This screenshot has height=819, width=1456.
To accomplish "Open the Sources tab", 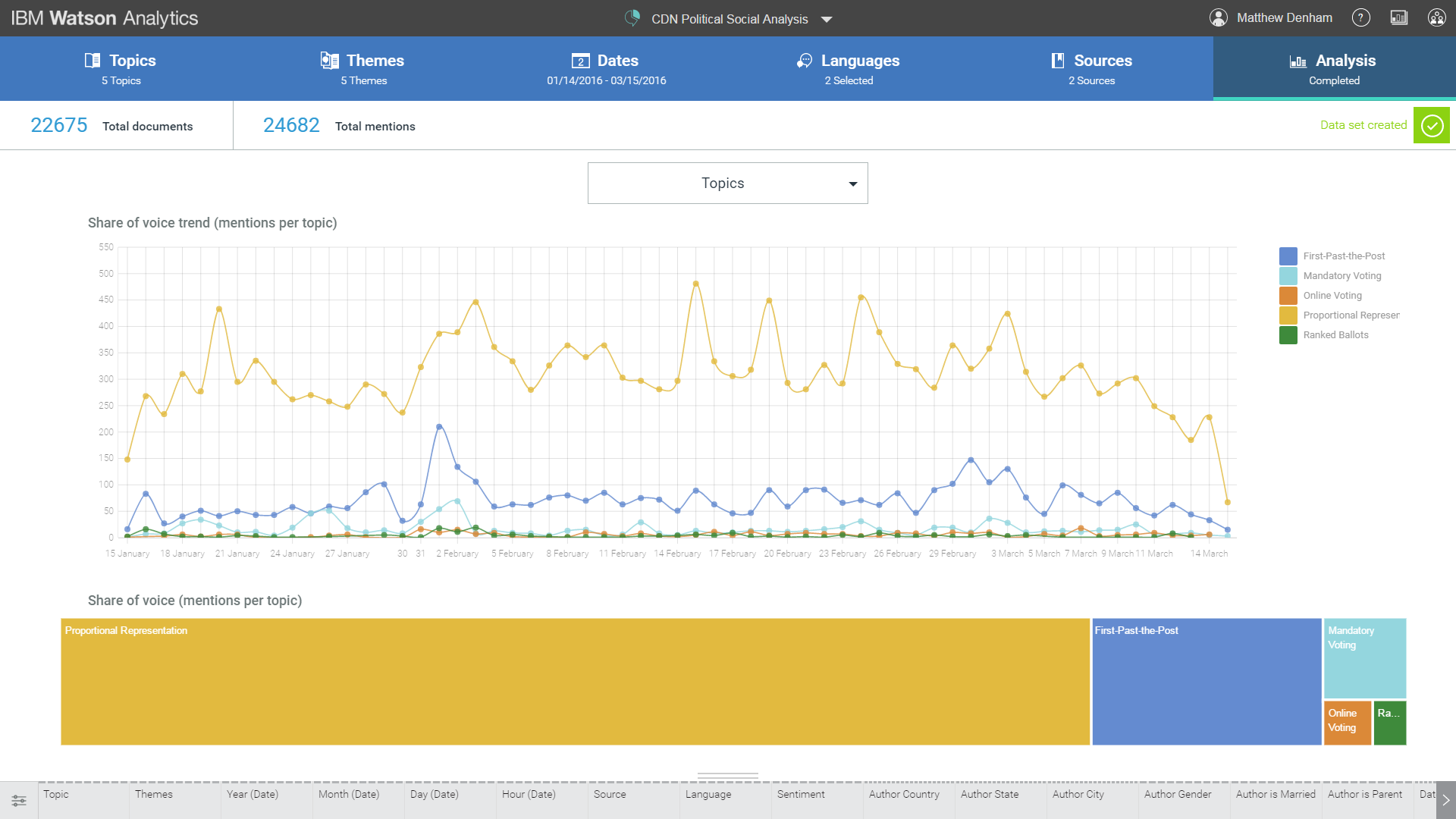I will click(x=1091, y=68).
